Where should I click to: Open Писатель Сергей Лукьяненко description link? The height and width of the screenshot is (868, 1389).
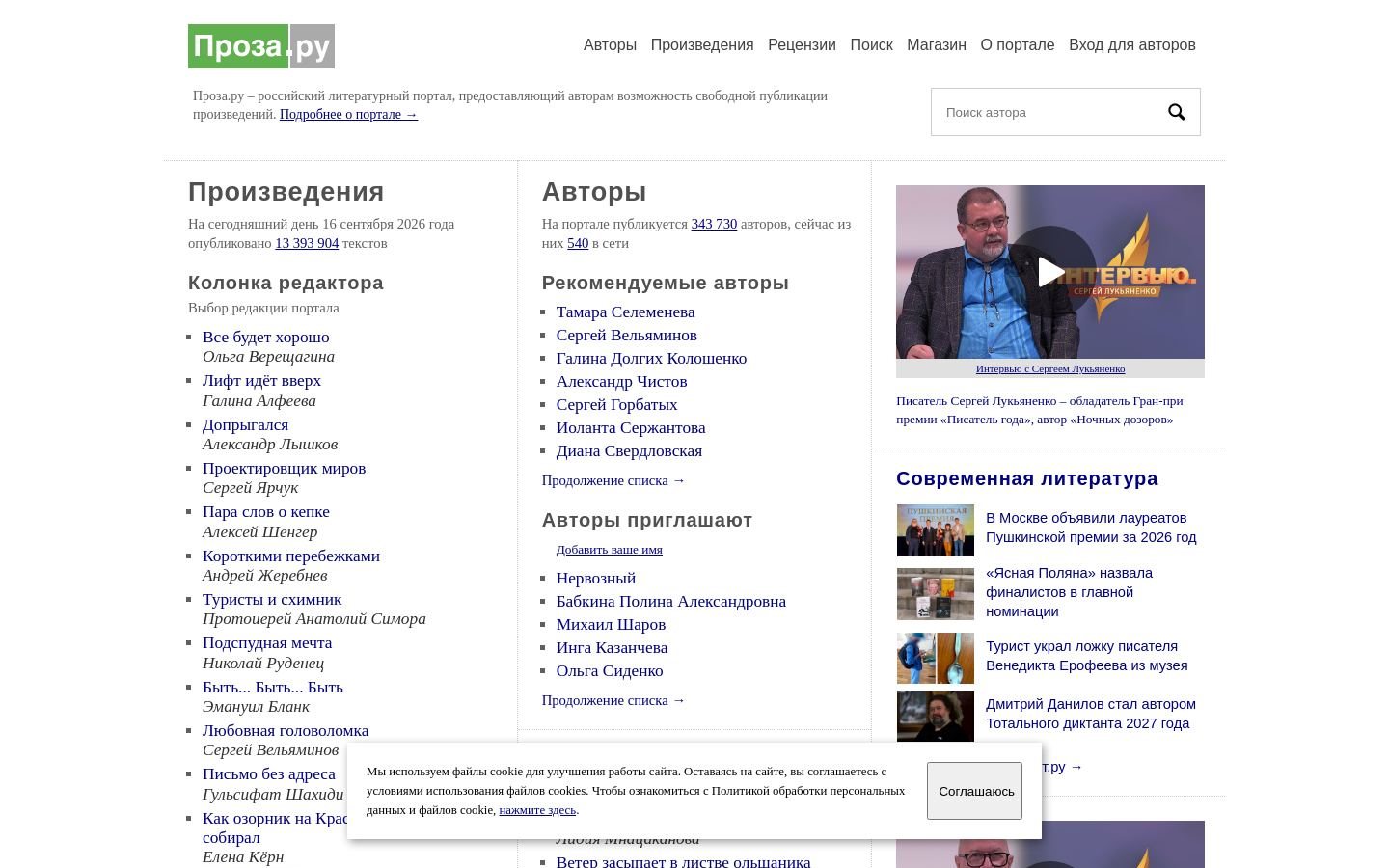point(1039,410)
